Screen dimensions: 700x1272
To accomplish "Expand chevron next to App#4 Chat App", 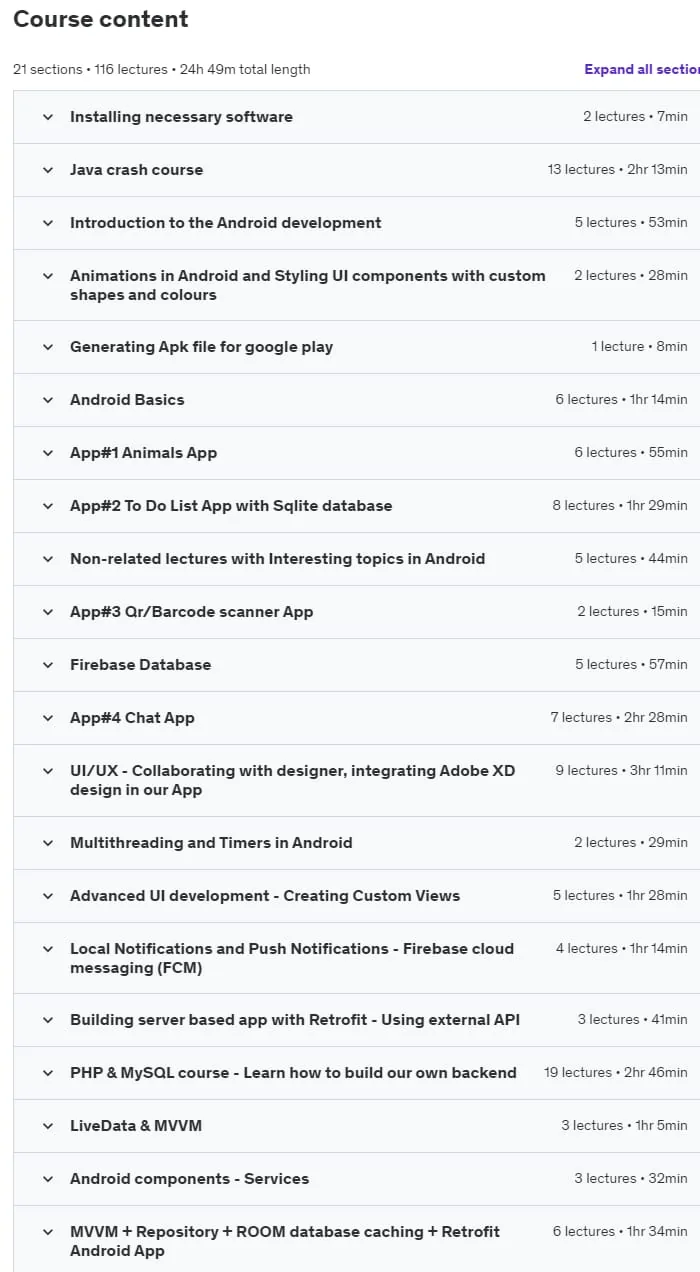I will [x=47, y=718].
